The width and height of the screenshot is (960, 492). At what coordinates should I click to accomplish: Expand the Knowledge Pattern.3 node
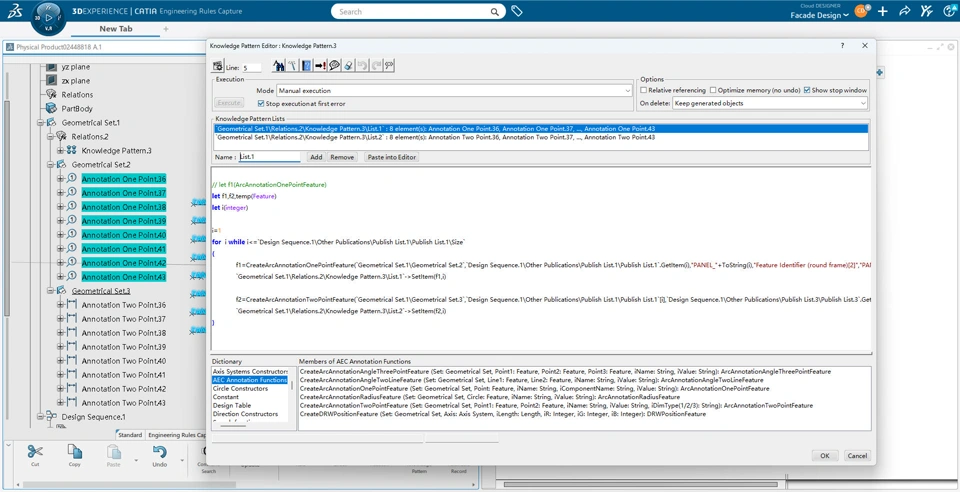[60, 151]
